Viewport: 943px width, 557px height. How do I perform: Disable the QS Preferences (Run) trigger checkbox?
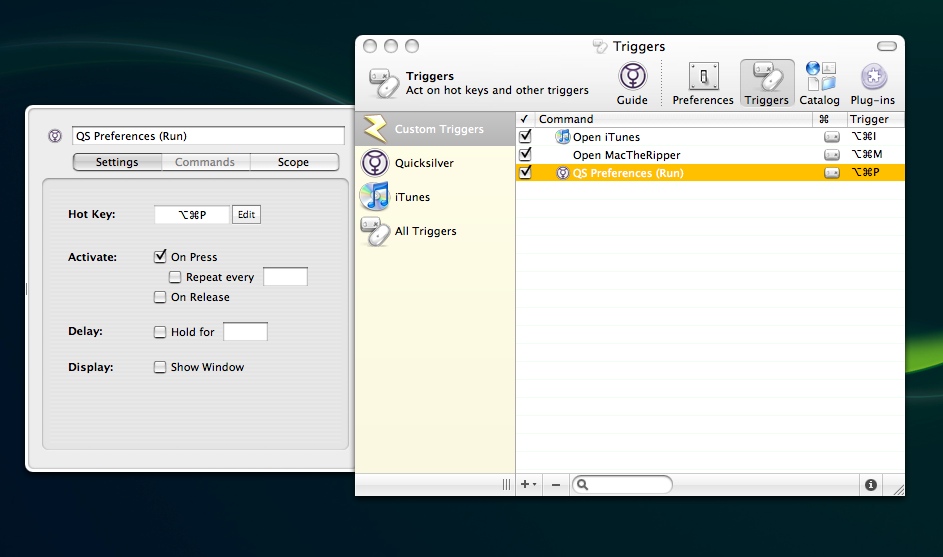(525, 173)
